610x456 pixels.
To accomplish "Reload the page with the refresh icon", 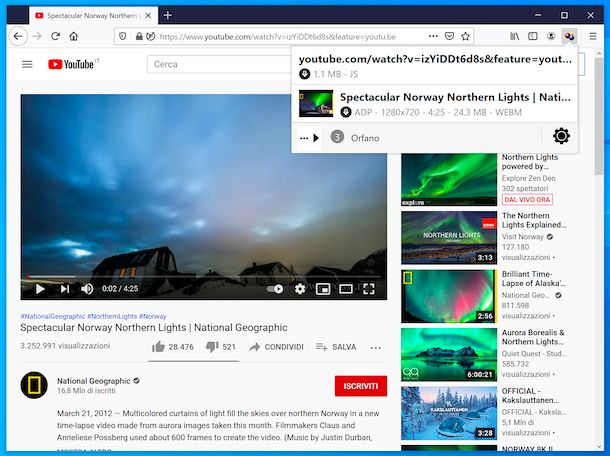I will pos(55,37).
